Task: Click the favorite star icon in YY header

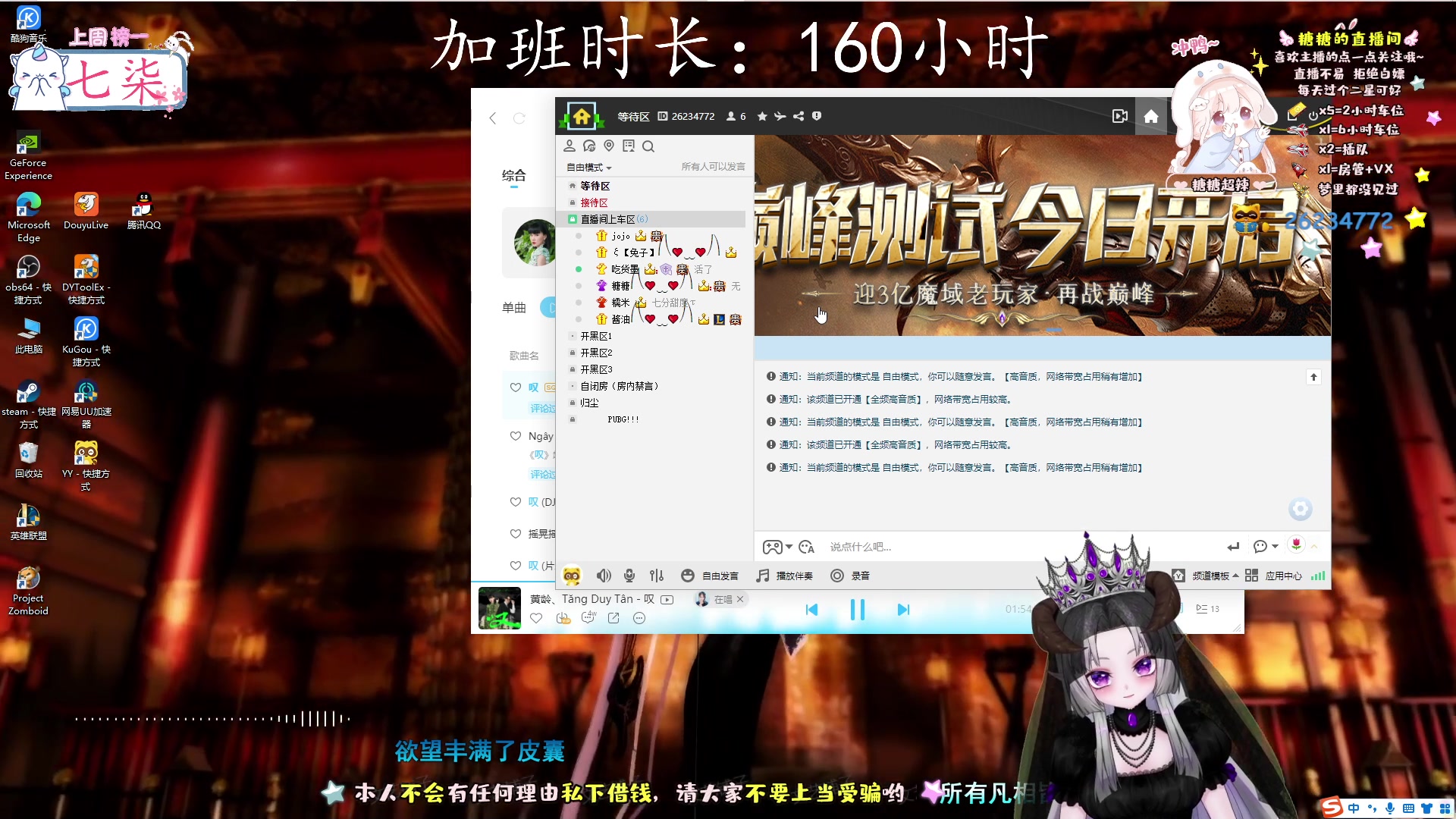Action: click(762, 116)
